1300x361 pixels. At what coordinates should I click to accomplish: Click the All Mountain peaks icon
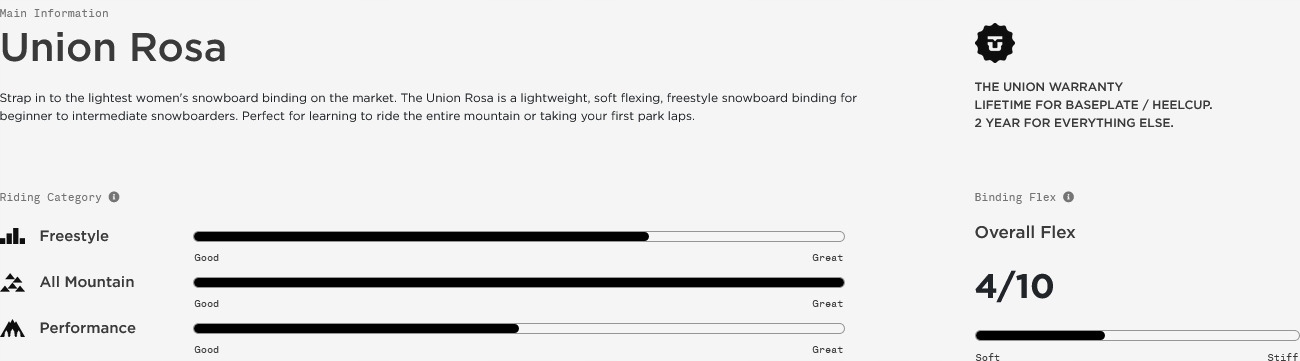(x=12, y=282)
